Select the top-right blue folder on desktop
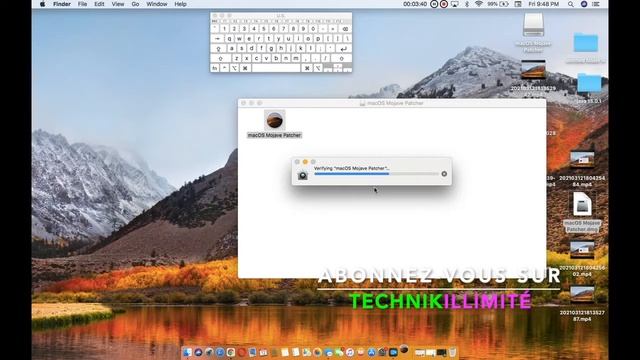The width and height of the screenshot is (640, 360). [586, 42]
